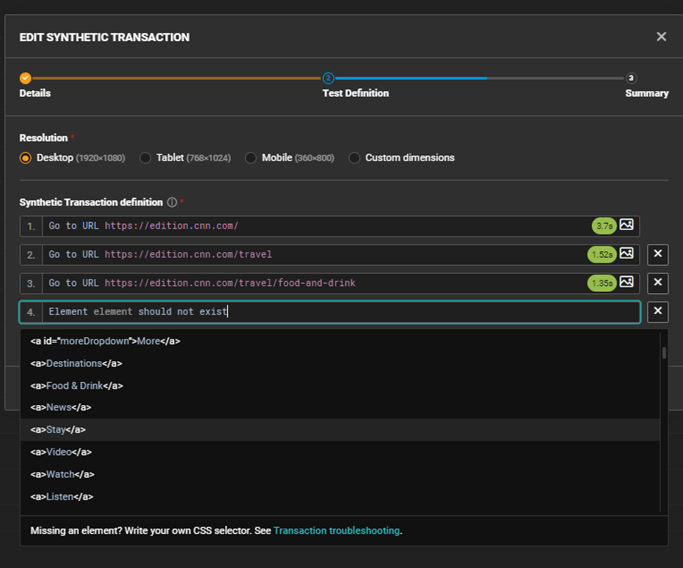Screen dimensions: 683x568
Task: Remove step 2 with its X button
Action: click(x=658, y=254)
